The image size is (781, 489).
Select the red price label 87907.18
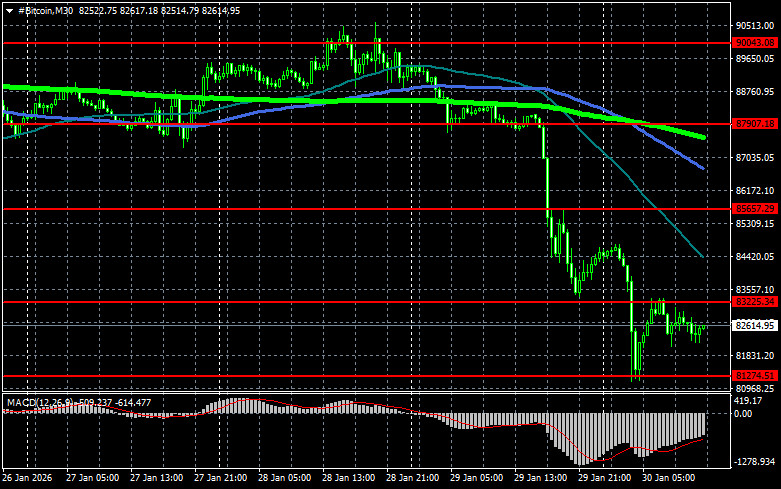pos(755,123)
